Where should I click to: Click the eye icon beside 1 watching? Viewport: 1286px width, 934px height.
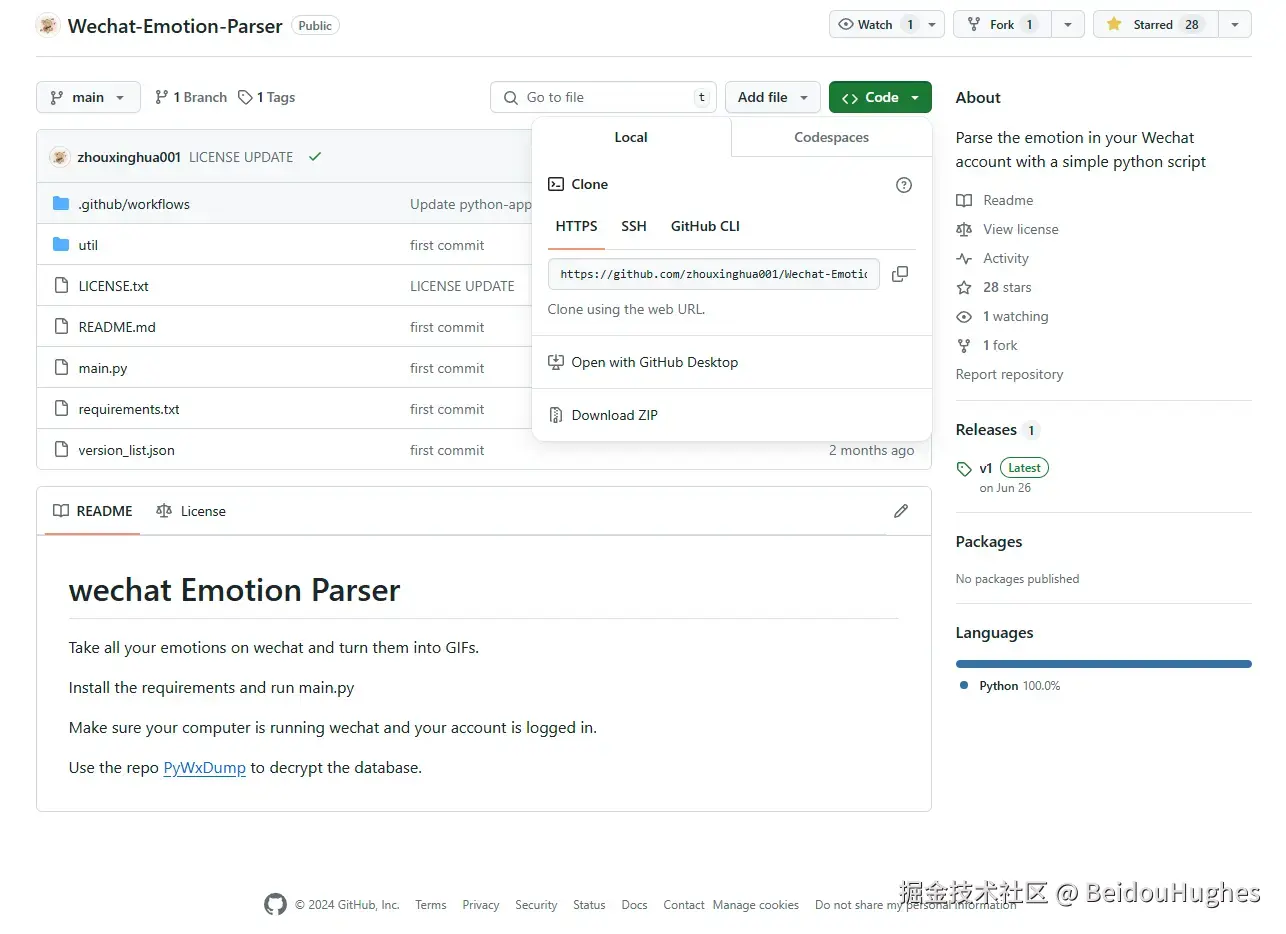964,317
